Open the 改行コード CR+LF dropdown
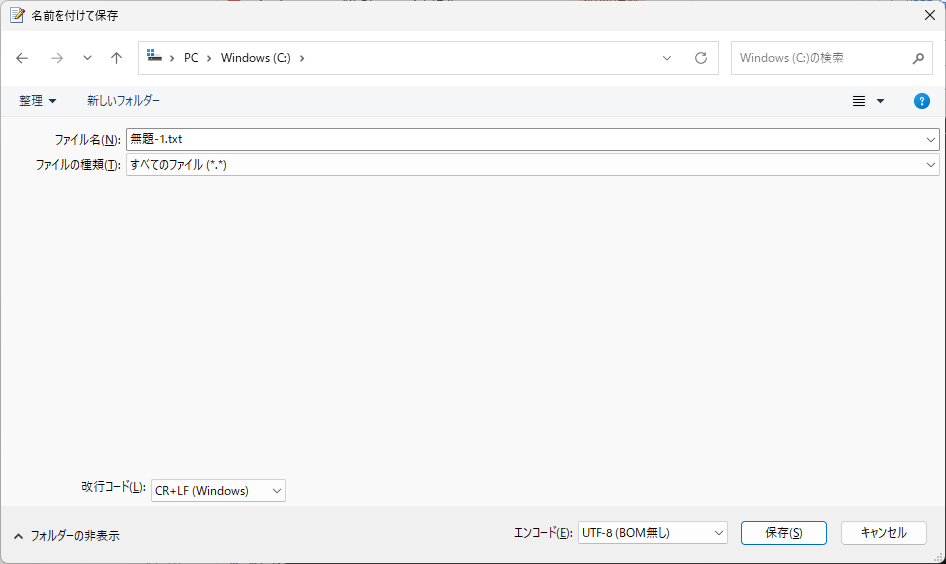This screenshot has width=946, height=564. pos(218,490)
